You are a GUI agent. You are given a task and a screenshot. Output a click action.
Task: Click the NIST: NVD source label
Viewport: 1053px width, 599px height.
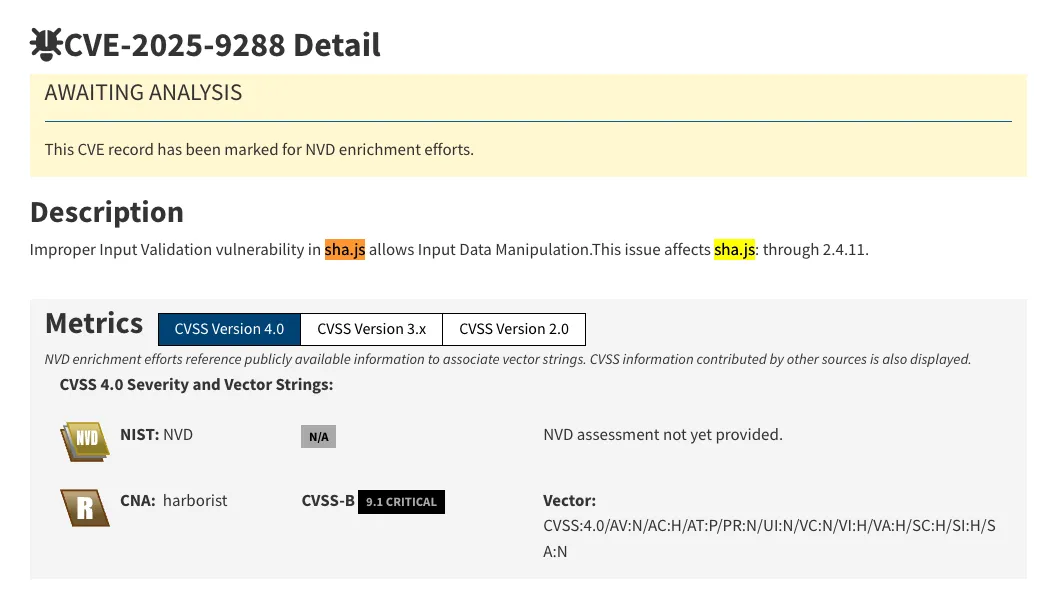click(x=156, y=434)
